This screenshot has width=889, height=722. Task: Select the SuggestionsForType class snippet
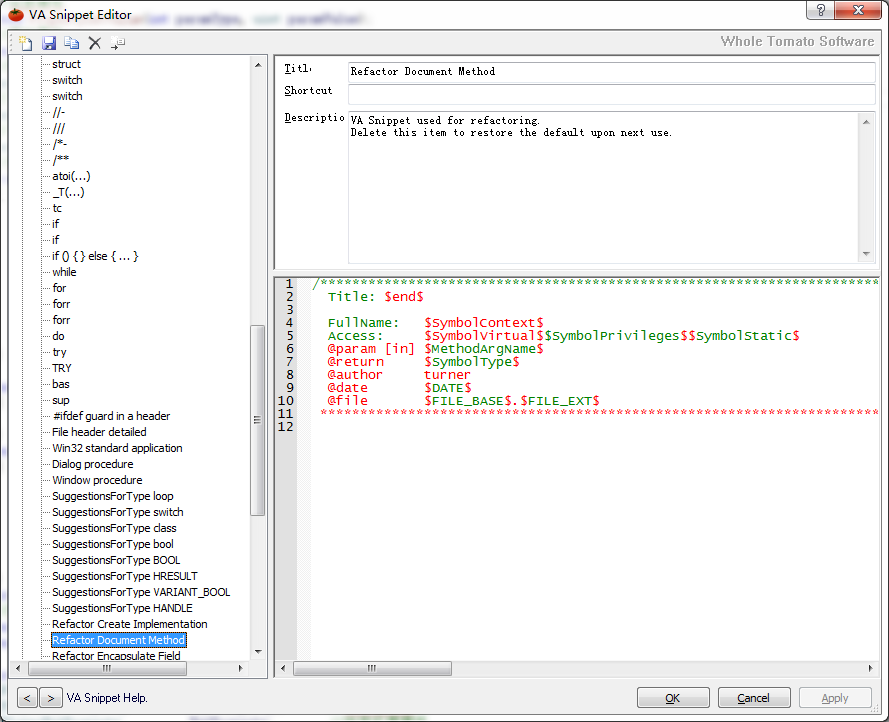pos(115,528)
